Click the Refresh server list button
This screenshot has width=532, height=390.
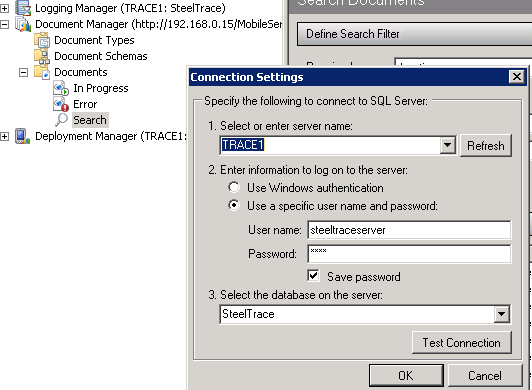tap(486, 146)
